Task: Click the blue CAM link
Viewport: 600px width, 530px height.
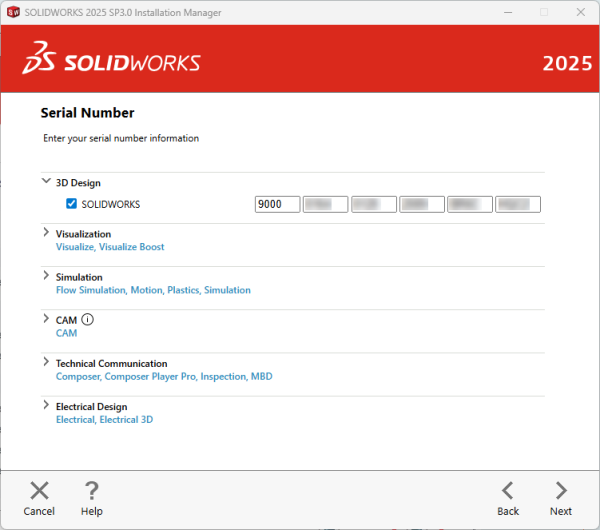Action: (x=66, y=333)
